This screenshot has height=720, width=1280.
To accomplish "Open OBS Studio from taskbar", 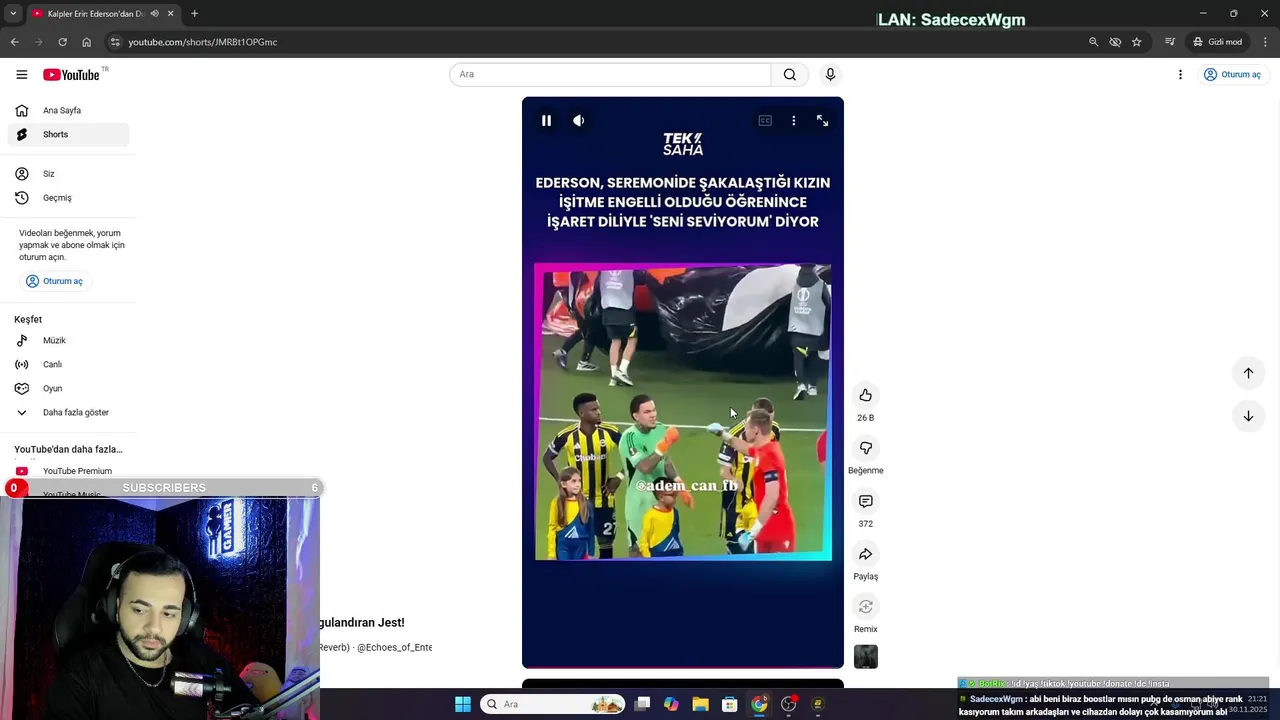I will pyautogui.click(x=788, y=704).
